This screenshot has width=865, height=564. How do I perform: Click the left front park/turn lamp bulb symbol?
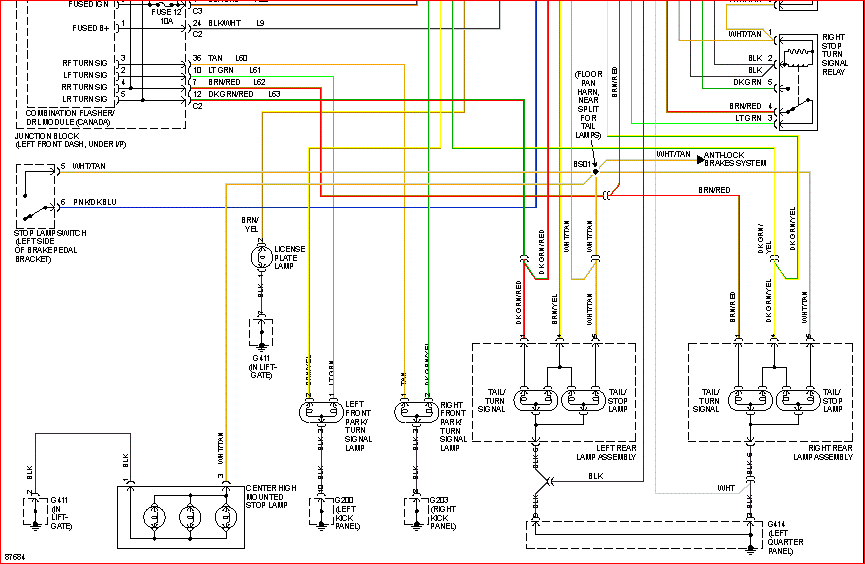tap(321, 412)
